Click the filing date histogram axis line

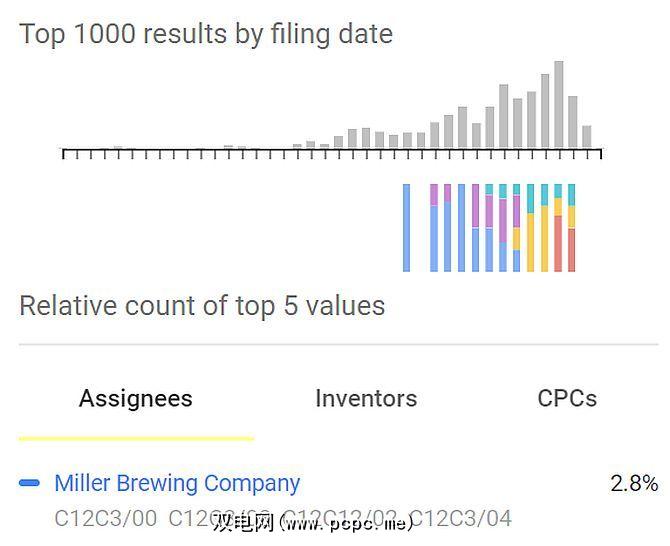(332, 150)
